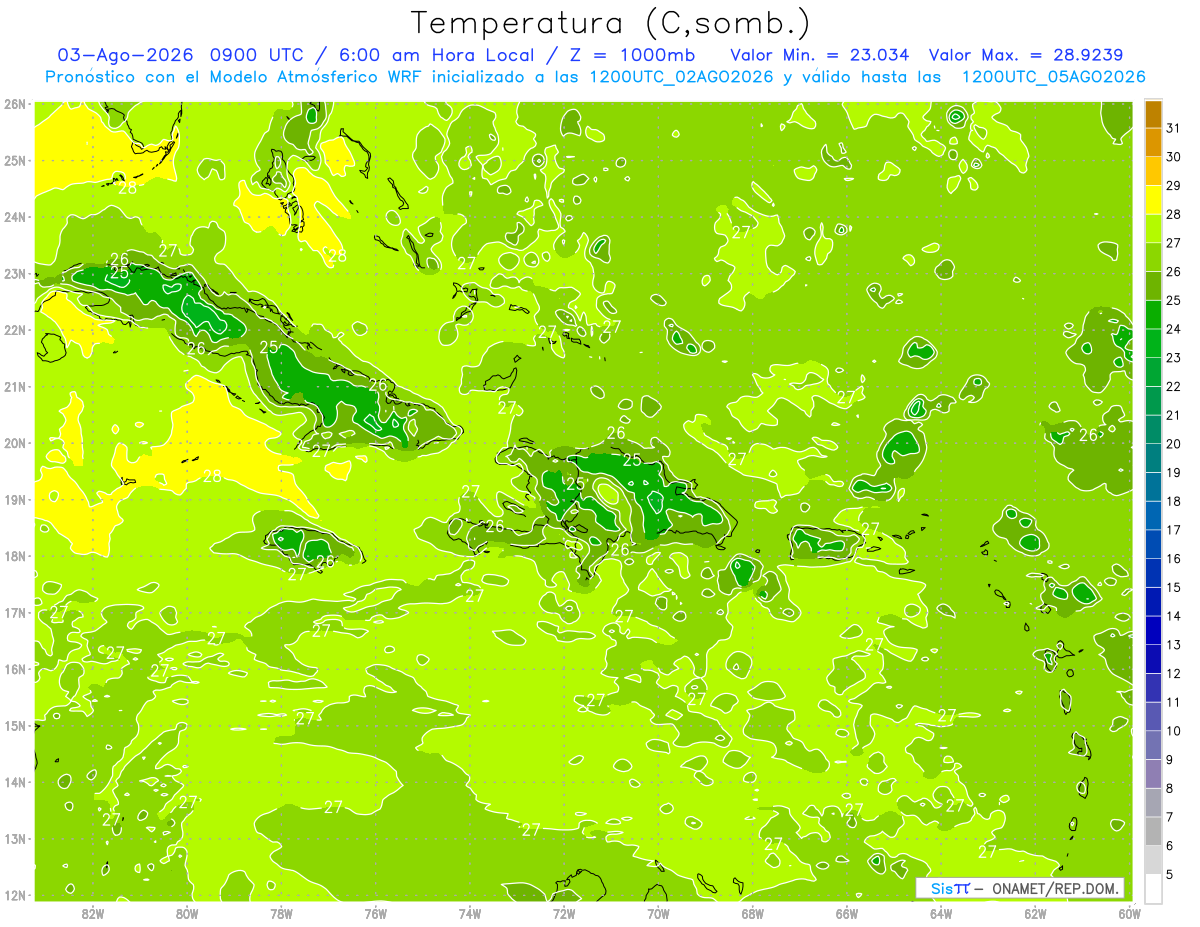Click the "22N" latitude axis label
The width and height of the screenshot is (1200, 927).
(15, 330)
